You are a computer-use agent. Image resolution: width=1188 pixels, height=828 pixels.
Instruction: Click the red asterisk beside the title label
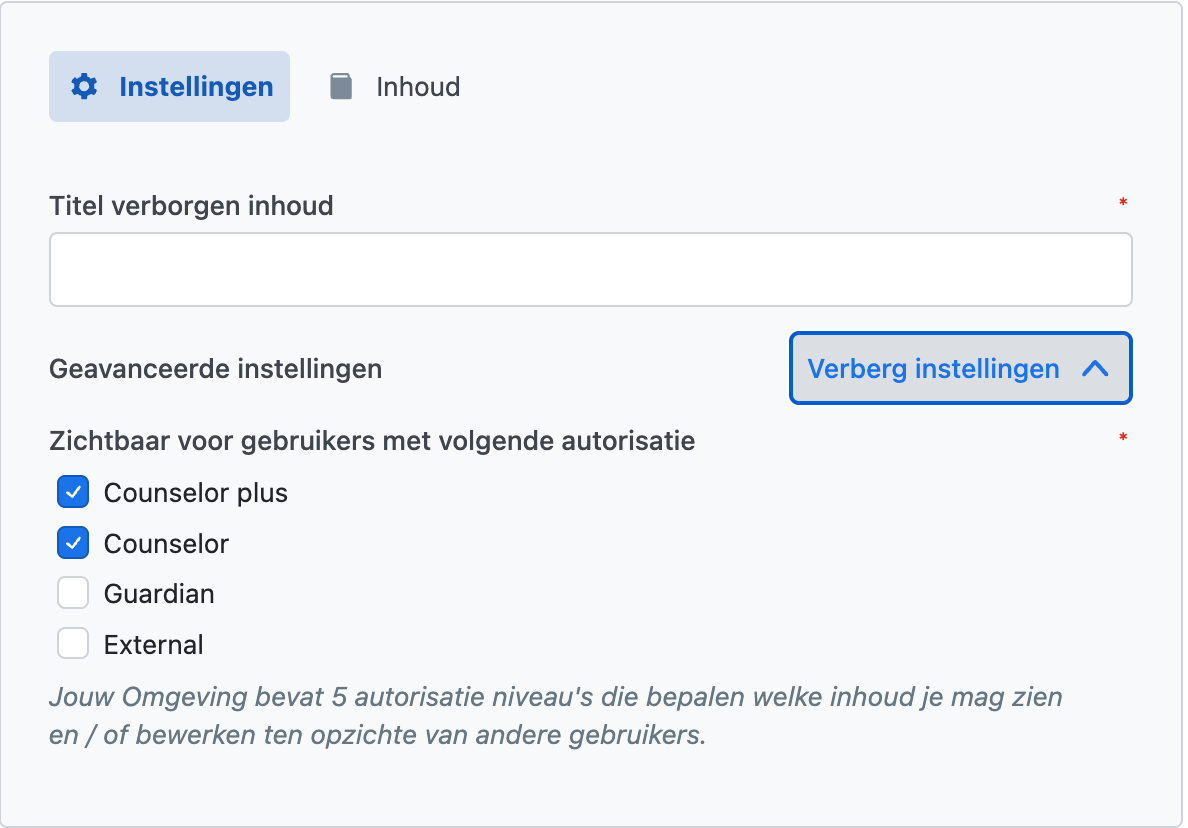(x=1123, y=204)
